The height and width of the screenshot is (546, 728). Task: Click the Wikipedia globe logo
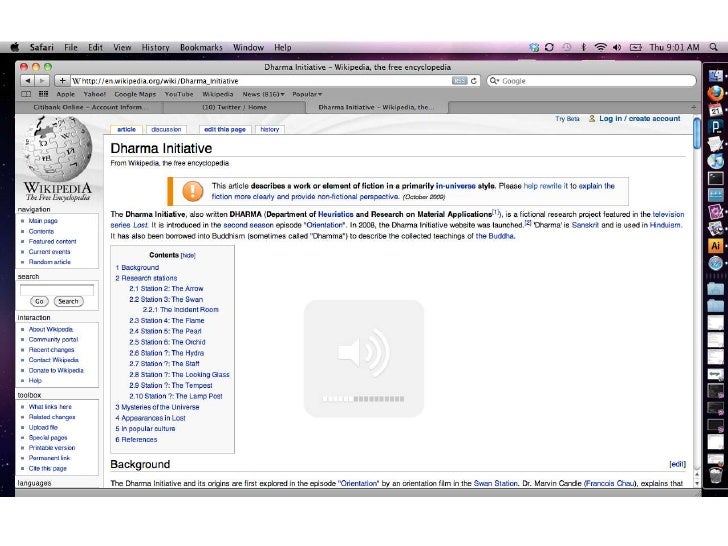[58, 149]
